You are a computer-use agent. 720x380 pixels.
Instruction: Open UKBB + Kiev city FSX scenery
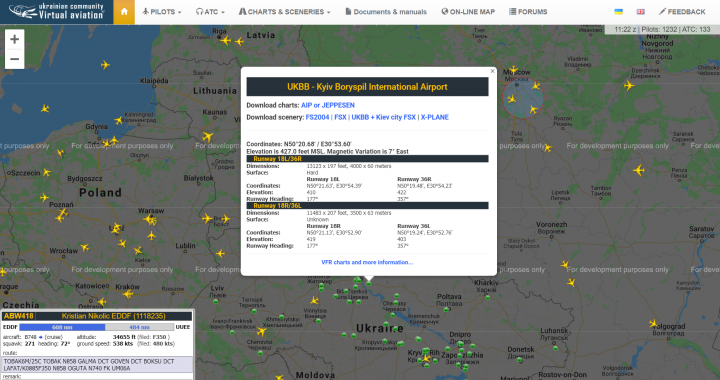[383, 117]
